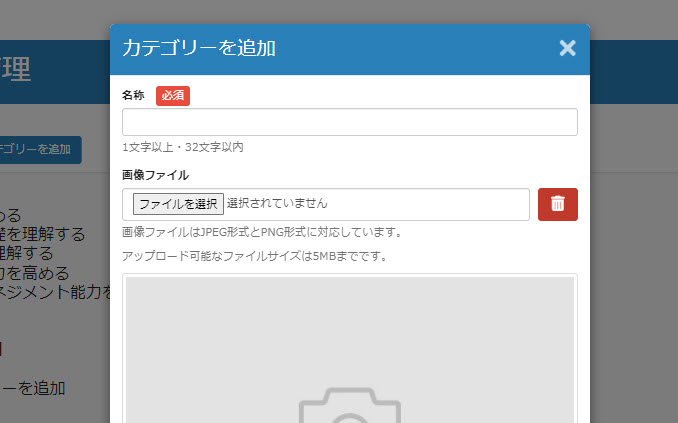
Task: Click the JPEG形式とPNG形式 format note
Action: (x=262, y=232)
